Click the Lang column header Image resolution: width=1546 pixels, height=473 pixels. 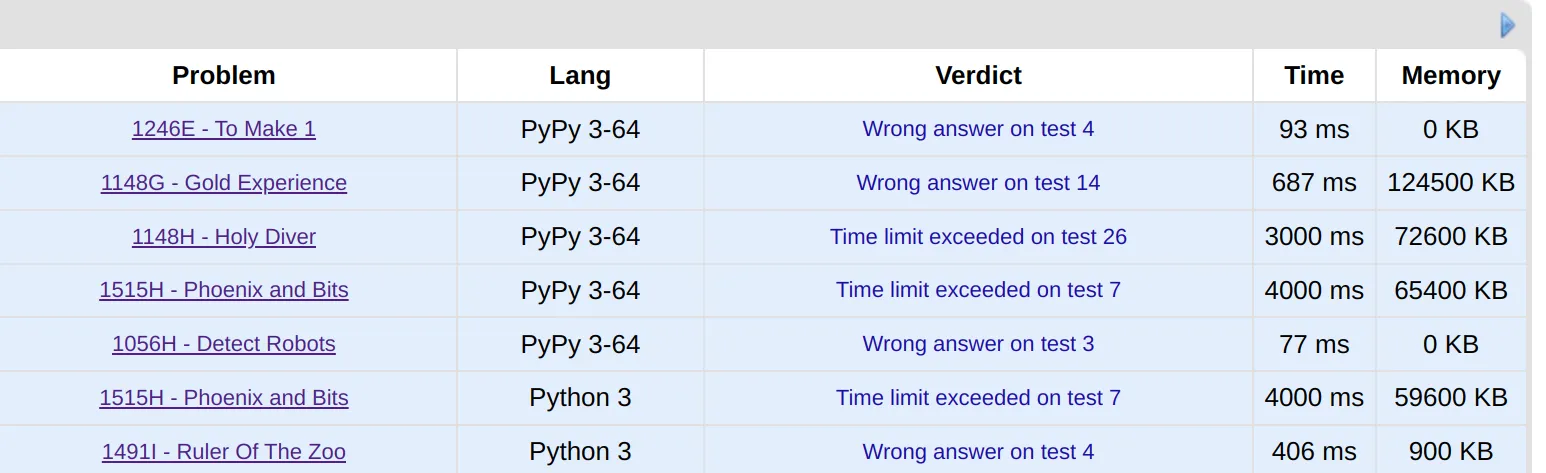580,76
